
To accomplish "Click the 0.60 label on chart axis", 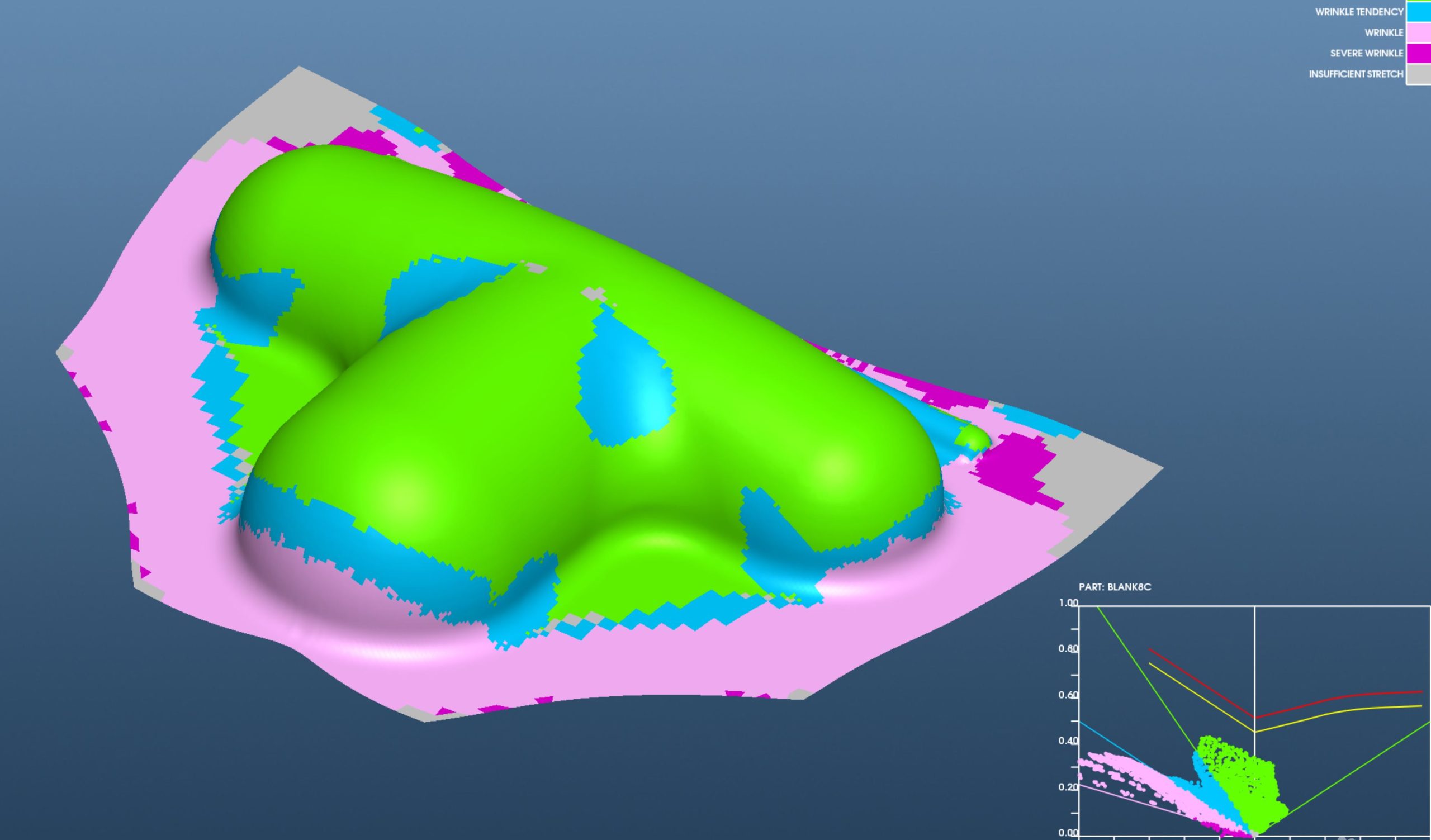I will click(x=1068, y=695).
